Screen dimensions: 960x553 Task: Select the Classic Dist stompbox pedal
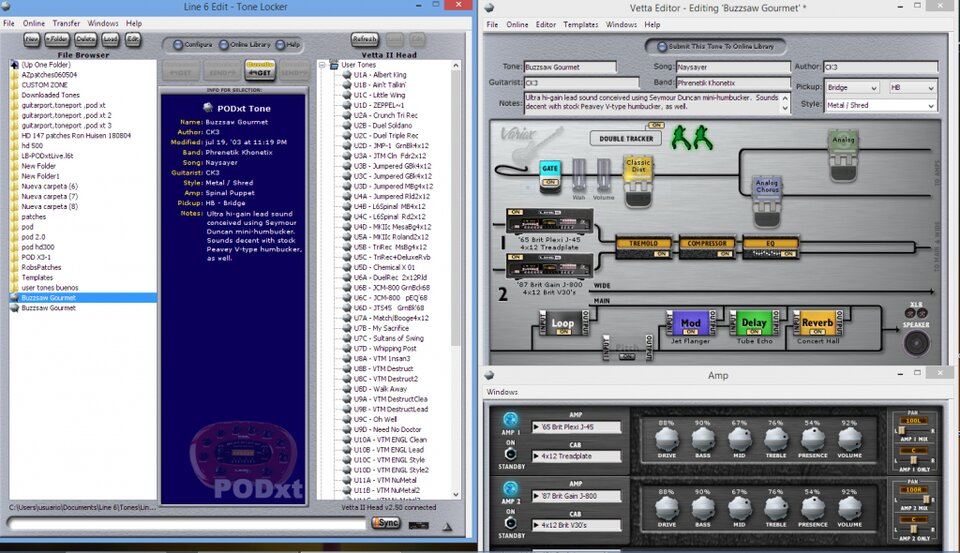pyautogui.click(x=638, y=181)
